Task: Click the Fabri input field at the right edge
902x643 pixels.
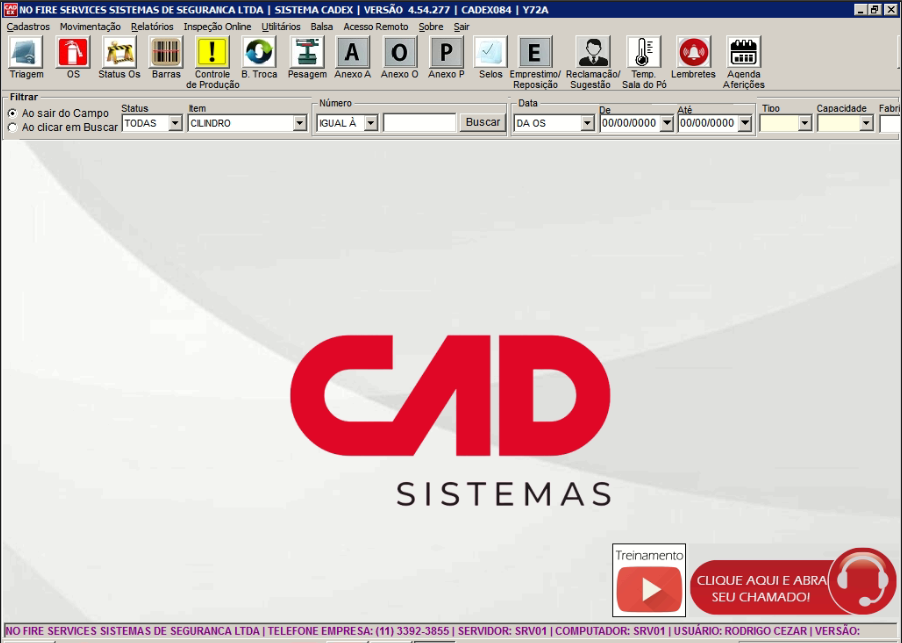Action: click(890, 124)
